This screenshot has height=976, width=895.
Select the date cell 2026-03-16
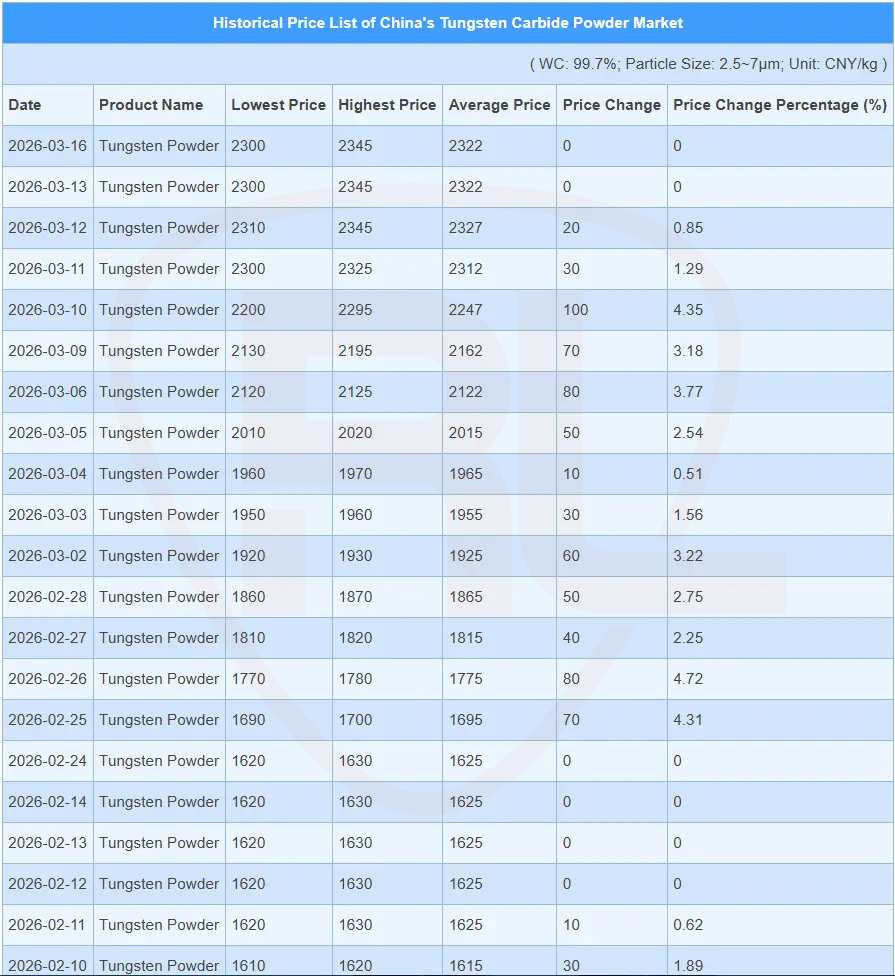[x=47, y=146]
